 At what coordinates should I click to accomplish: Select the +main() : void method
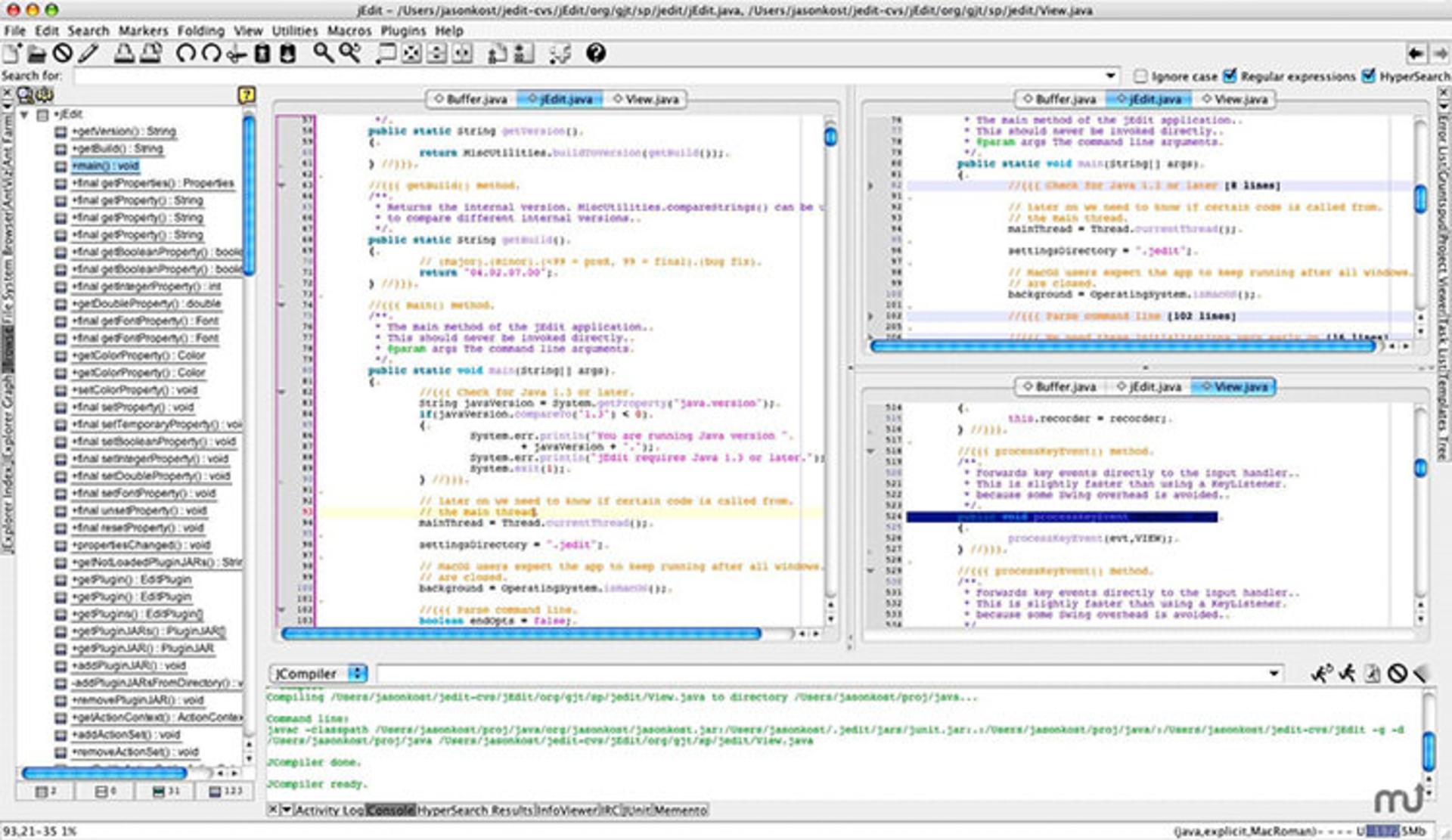(x=105, y=166)
